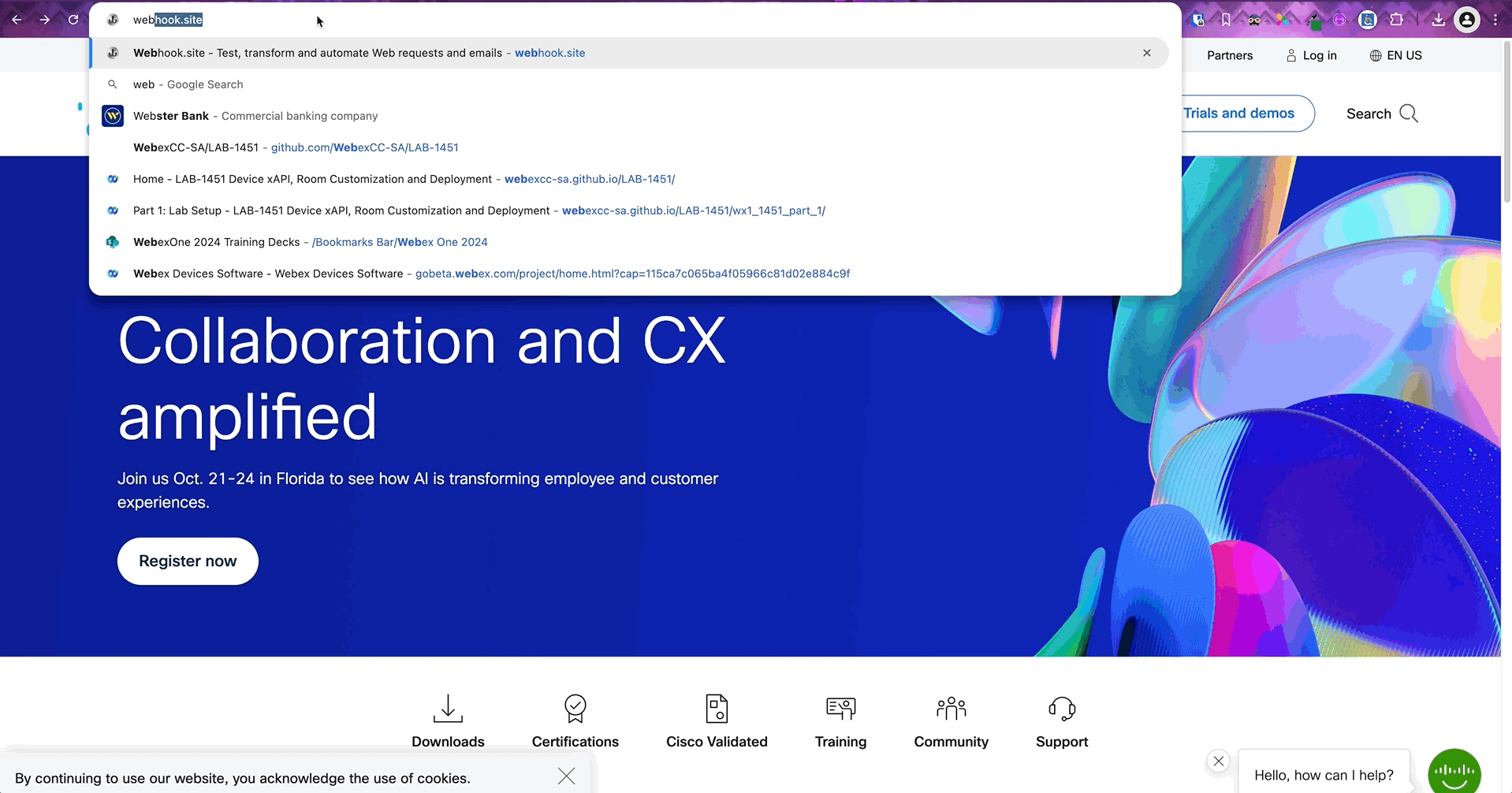Remove the Webhook.site suggestion with X
Image resolution: width=1512 pixels, height=793 pixels.
[x=1146, y=53]
